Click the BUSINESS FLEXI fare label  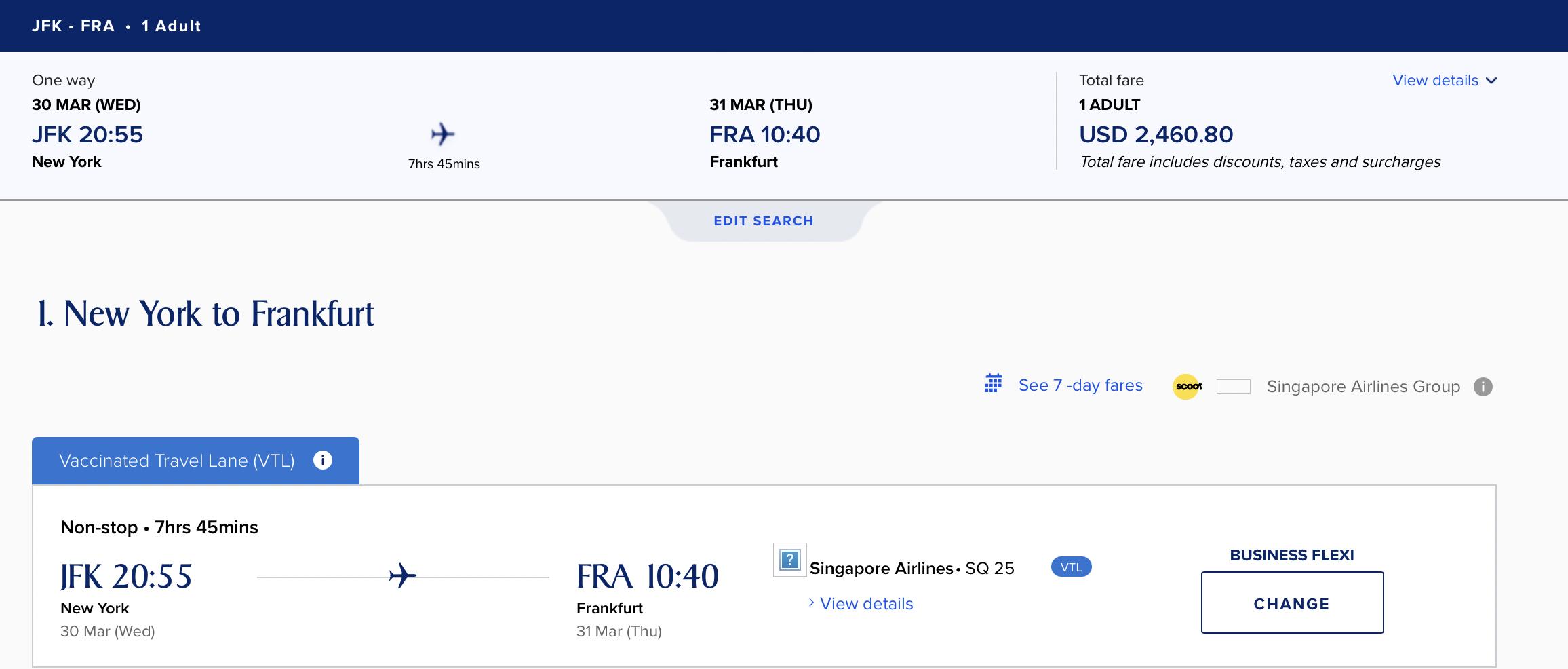[1292, 555]
